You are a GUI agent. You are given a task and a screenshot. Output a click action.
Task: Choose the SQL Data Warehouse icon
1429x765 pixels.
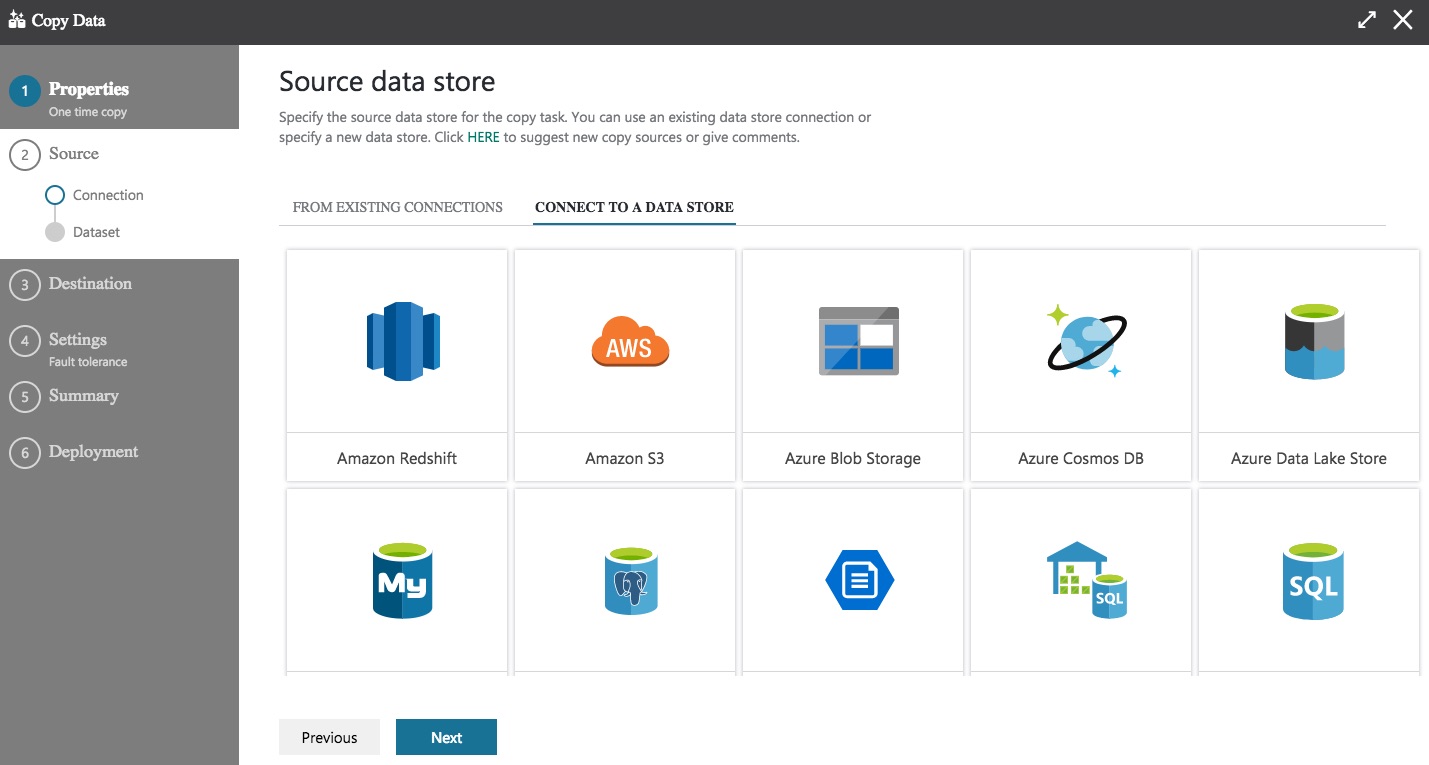(1086, 581)
